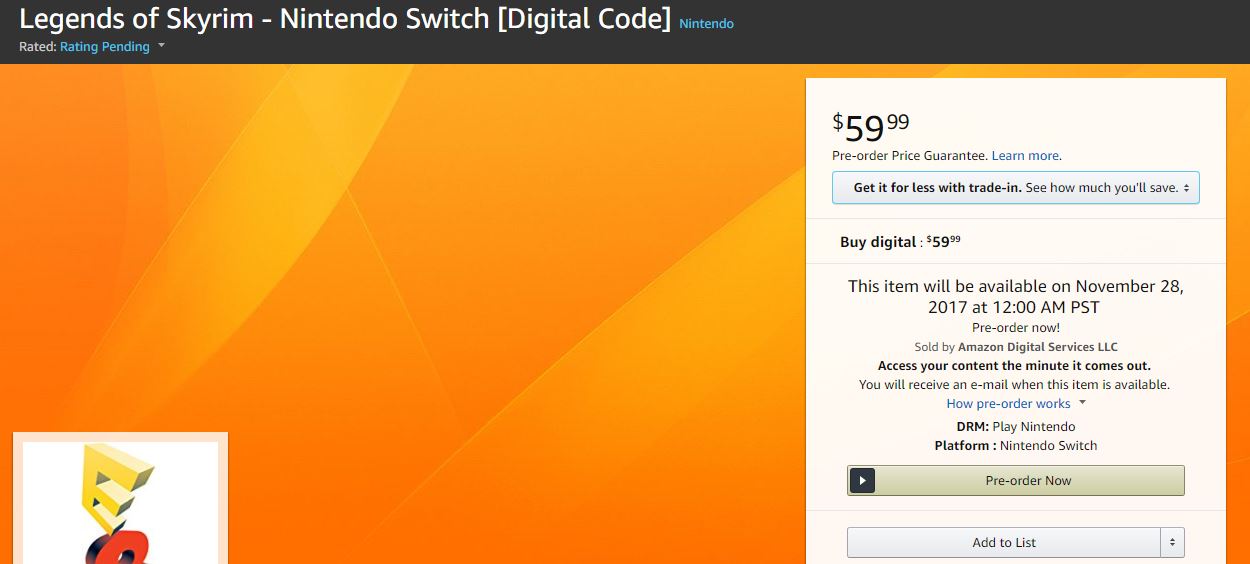Click the DRM: Play Nintendo text

click(1015, 427)
